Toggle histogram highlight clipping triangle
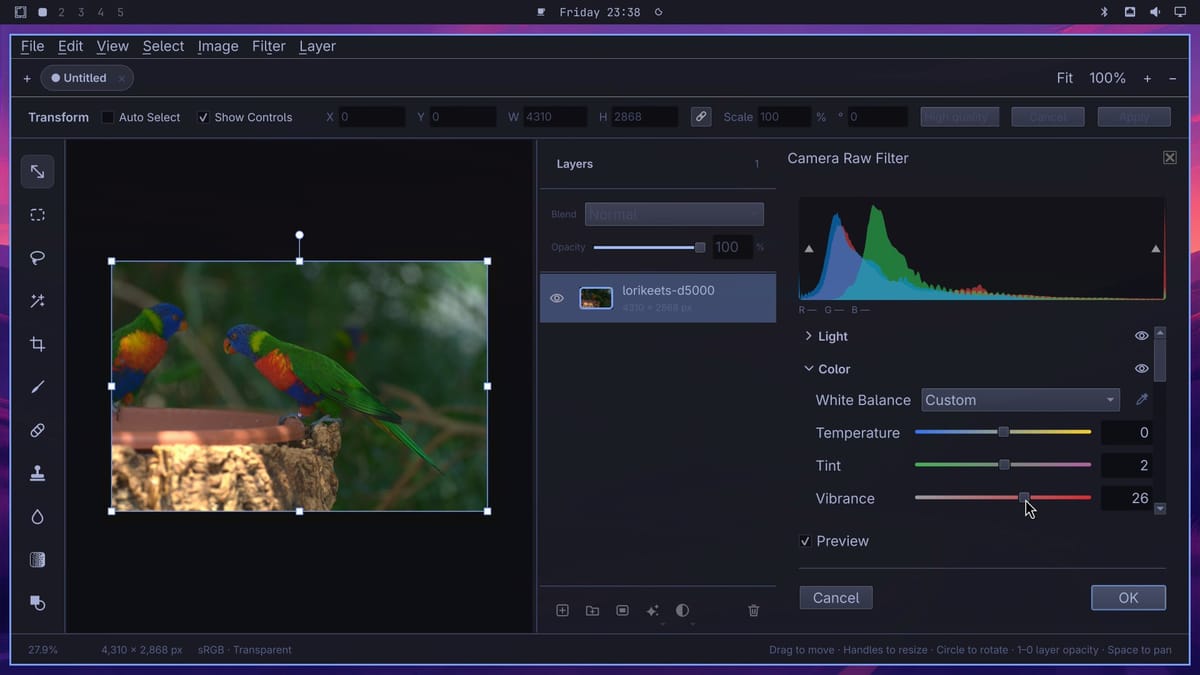The height and width of the screenshot is (675, 1200). click(x=1156, y=249)
